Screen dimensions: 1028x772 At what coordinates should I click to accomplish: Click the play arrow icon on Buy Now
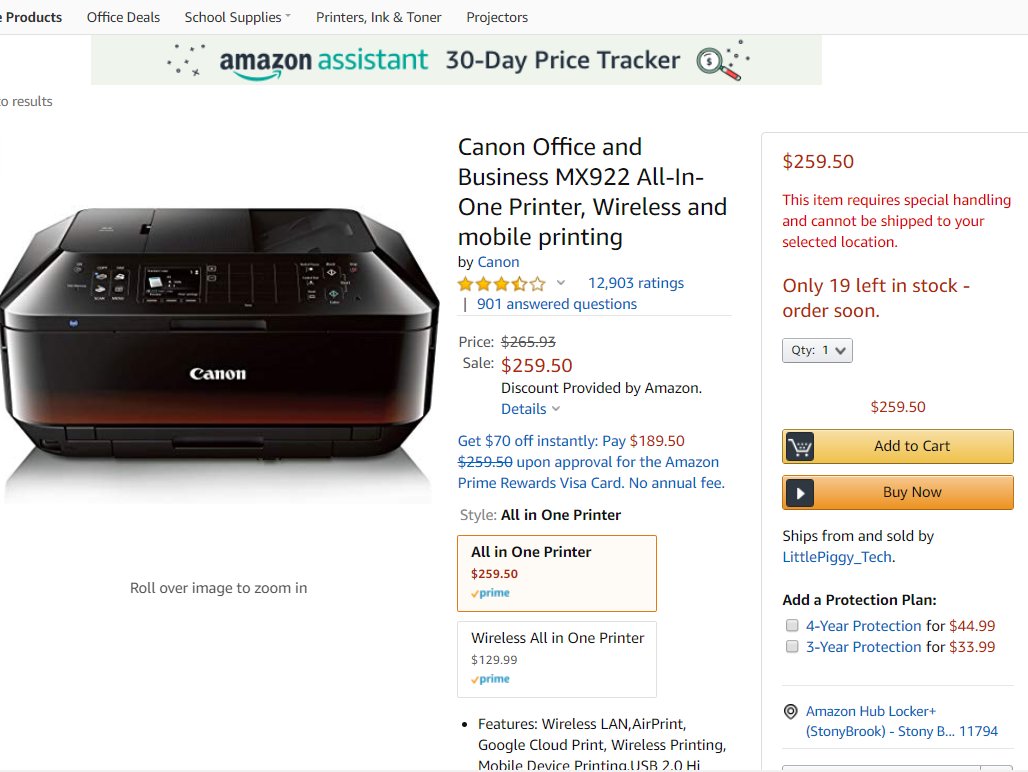coord(799,493)
